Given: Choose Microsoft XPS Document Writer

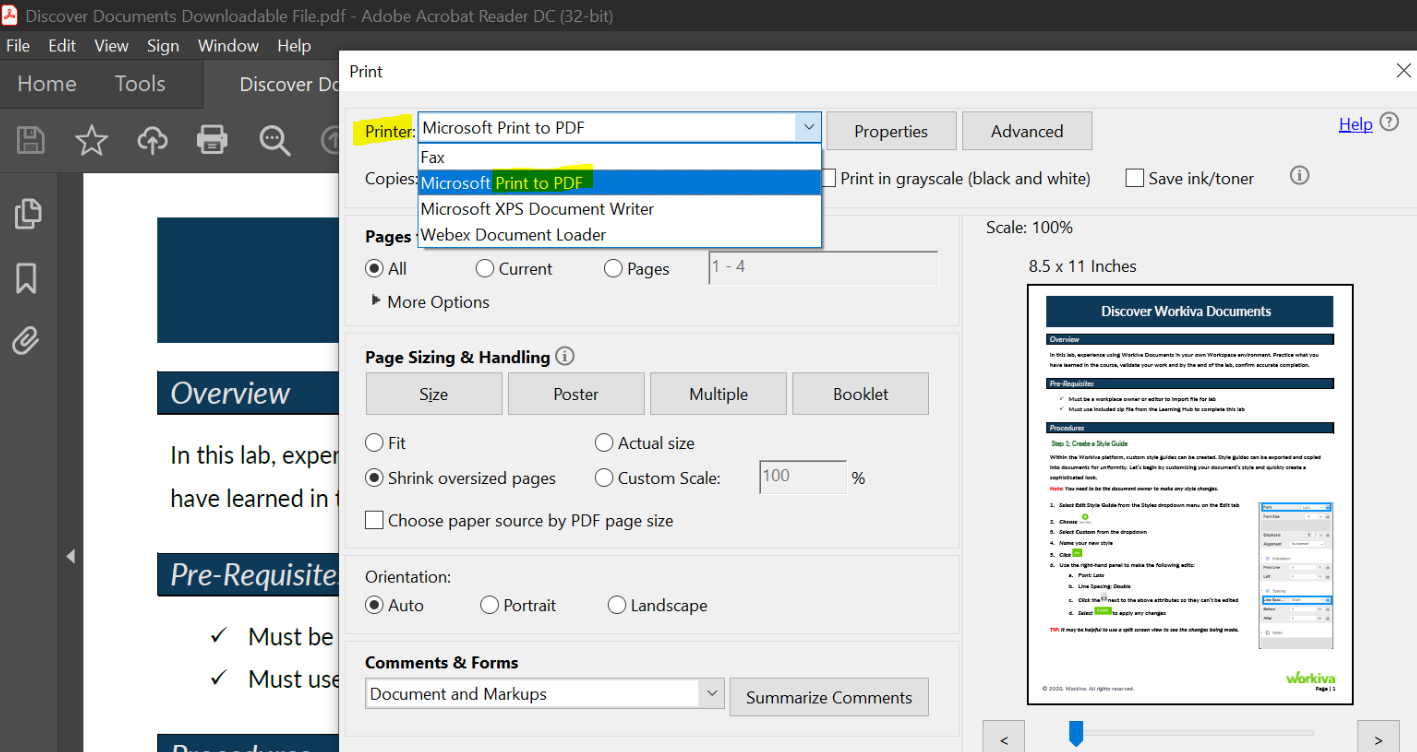Looking at the screenshot, I should click(x=620, y=209).
